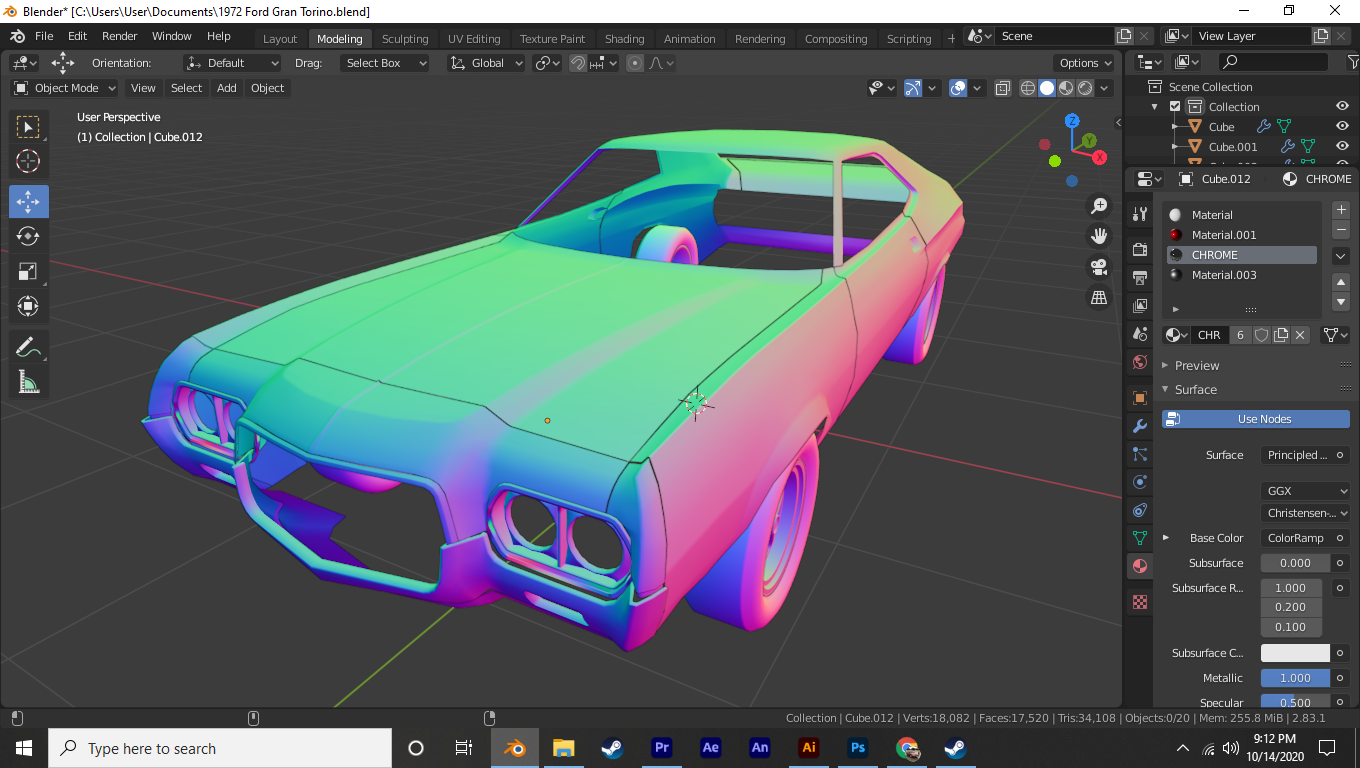Viewport: 1360px width, 768px height.
Task: Toggle proportional editing icon
Action: [x=635, y=63]
